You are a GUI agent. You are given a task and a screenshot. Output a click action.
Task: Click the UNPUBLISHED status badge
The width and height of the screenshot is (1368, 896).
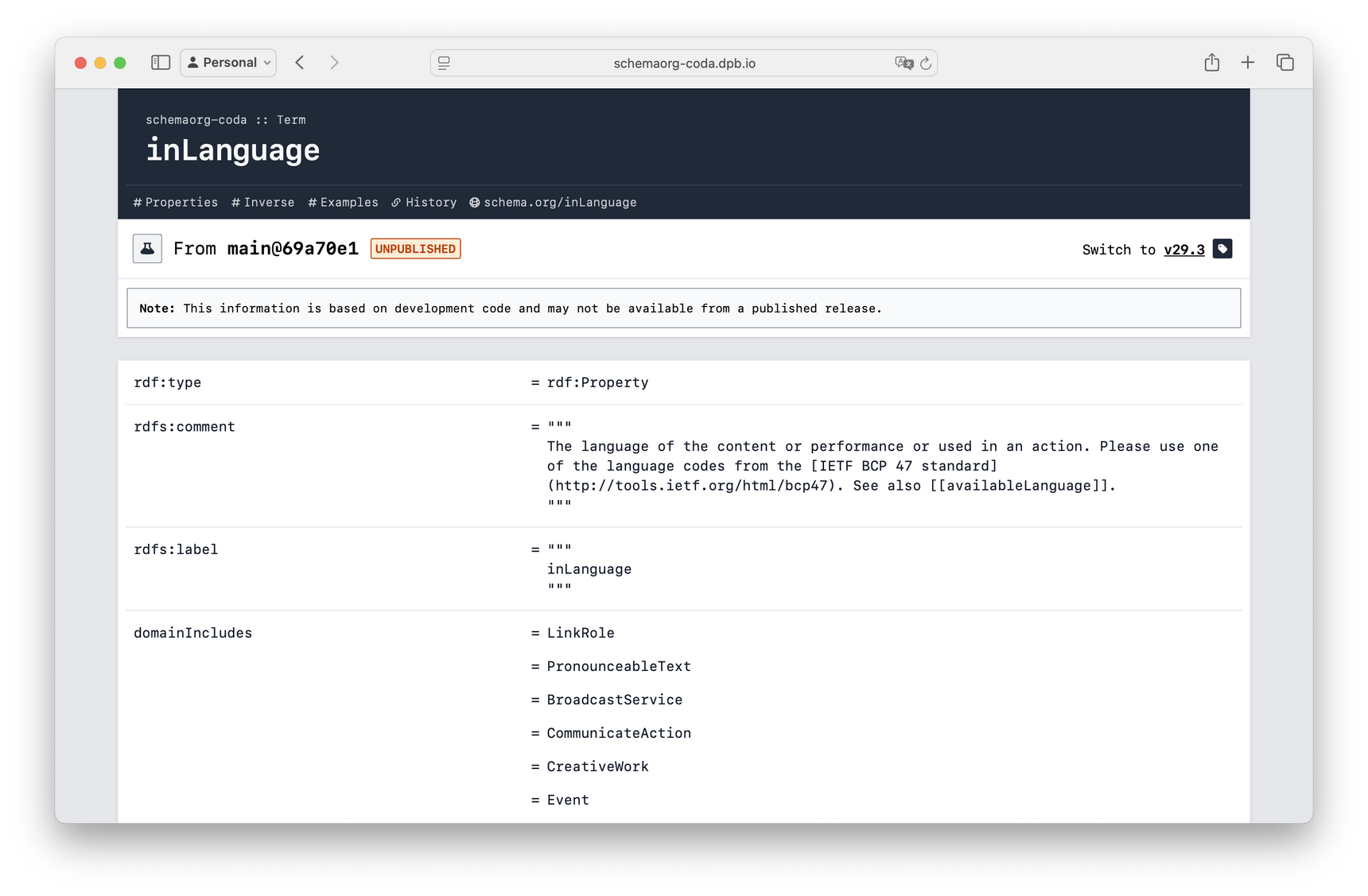pyautogui.click(x=415, y=248)
